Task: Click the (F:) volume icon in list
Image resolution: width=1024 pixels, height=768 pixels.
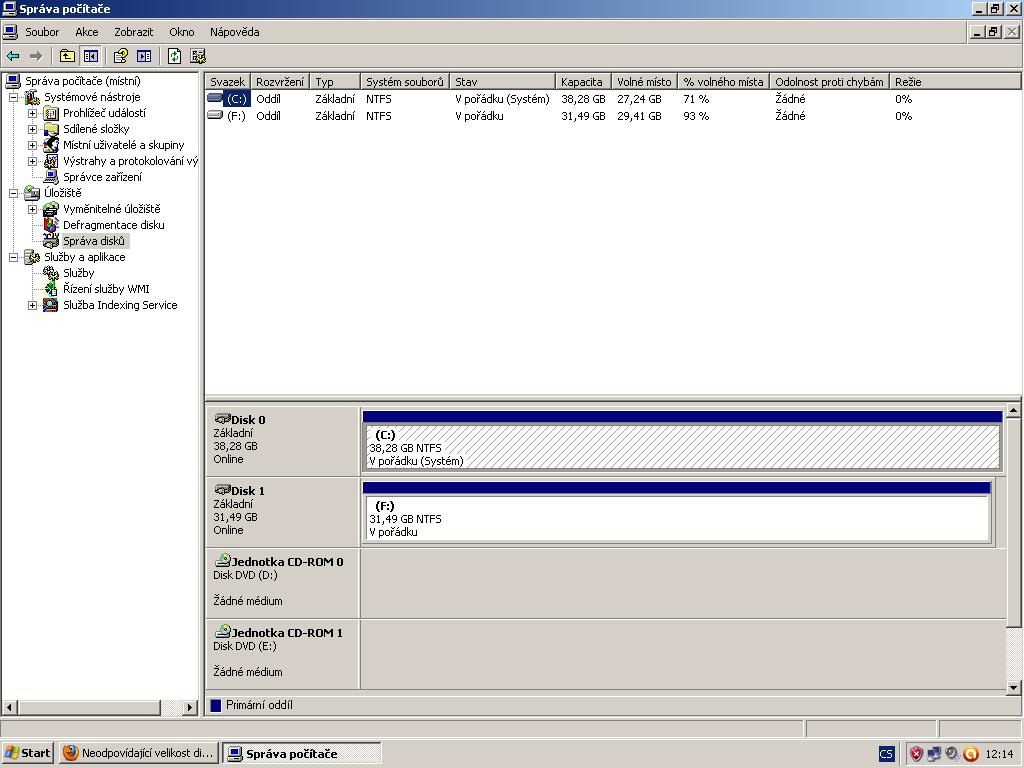Action: click(x=215, y=115)
